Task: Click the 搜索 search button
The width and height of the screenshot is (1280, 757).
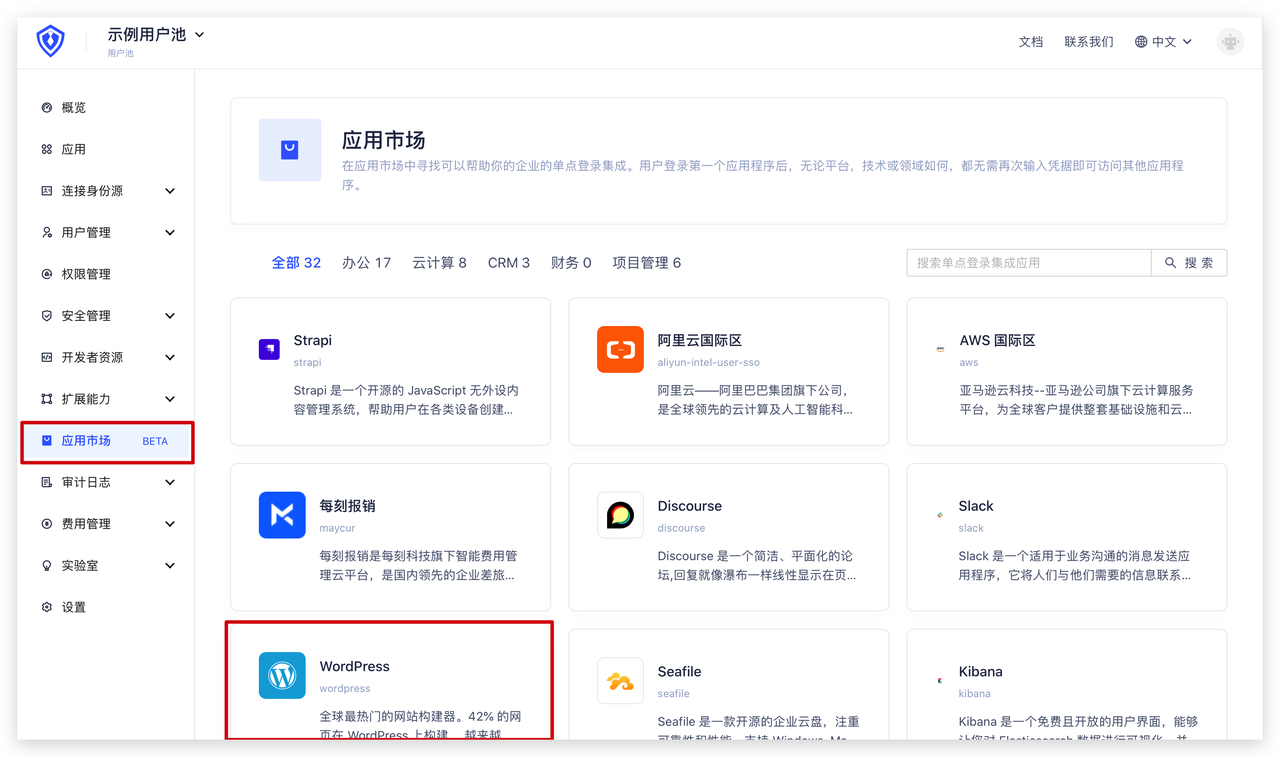Action: [x=1189, y=263]
